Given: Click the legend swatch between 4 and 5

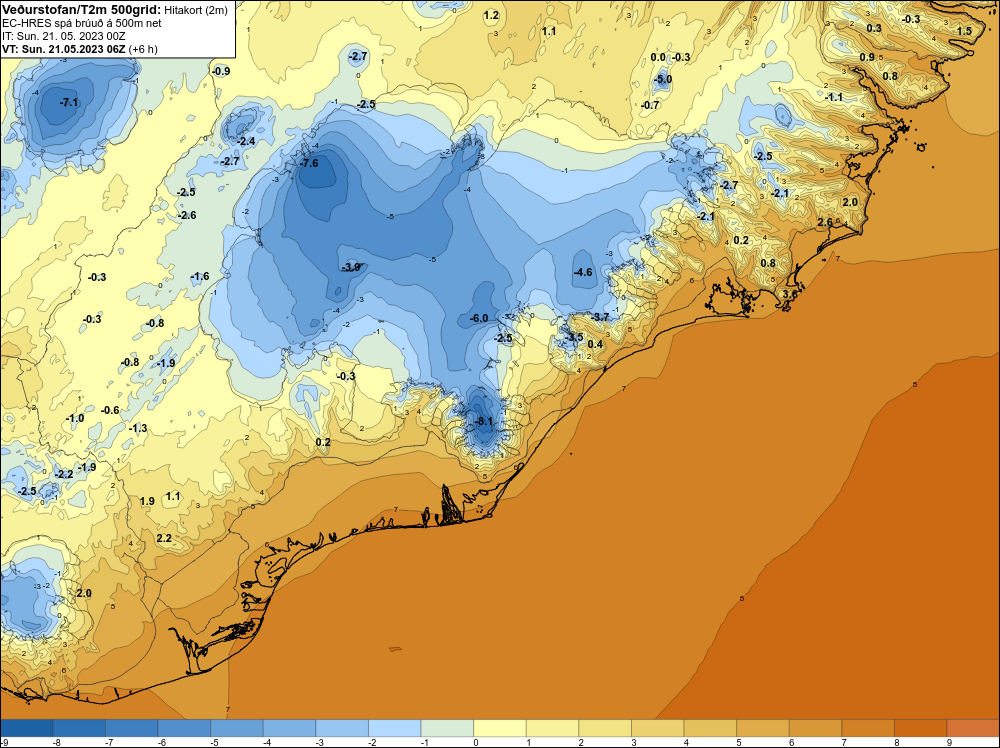Looking at the screenshot, I should click(x=710, y=728).
